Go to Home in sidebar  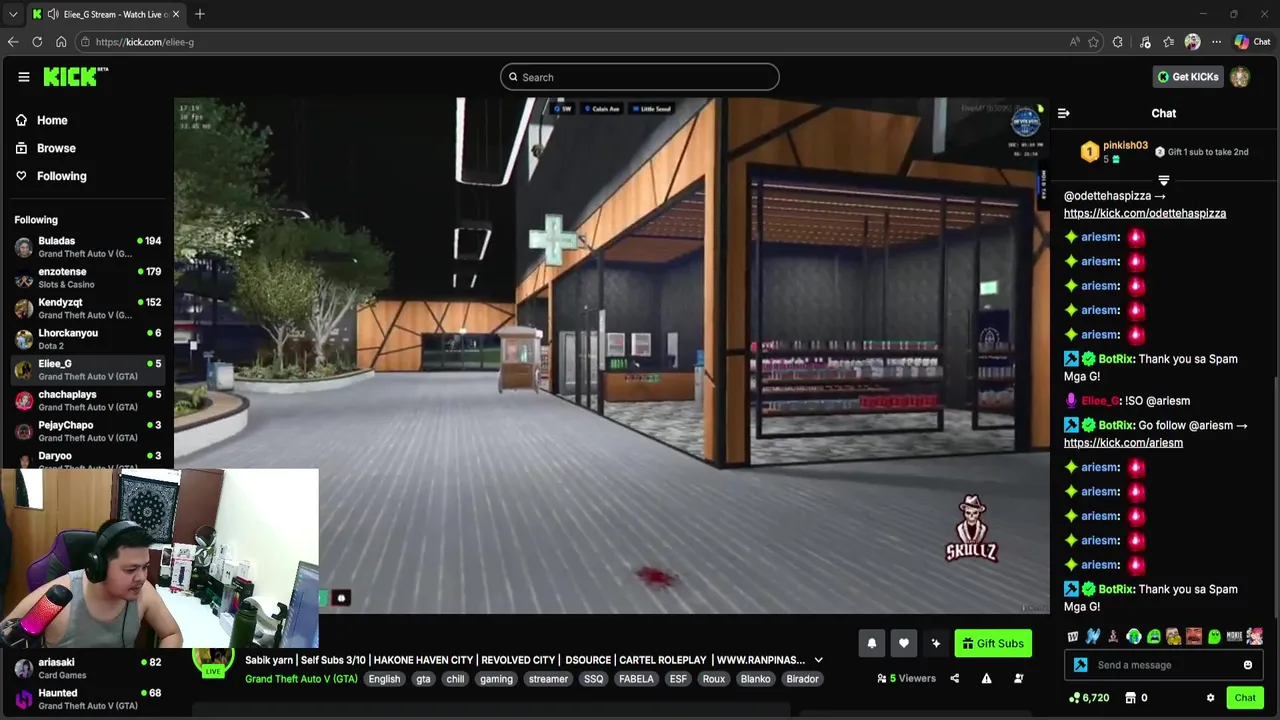42,120
